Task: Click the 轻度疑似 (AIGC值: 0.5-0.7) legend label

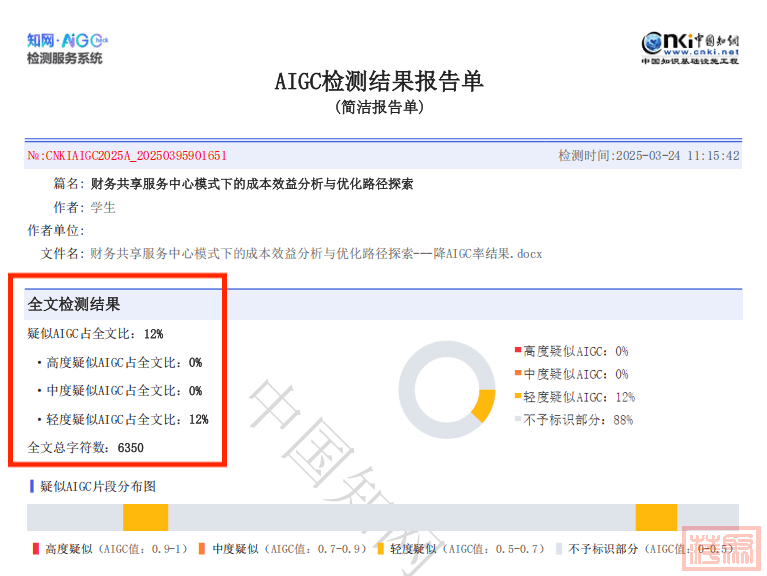Action: [x=467, y=549]
